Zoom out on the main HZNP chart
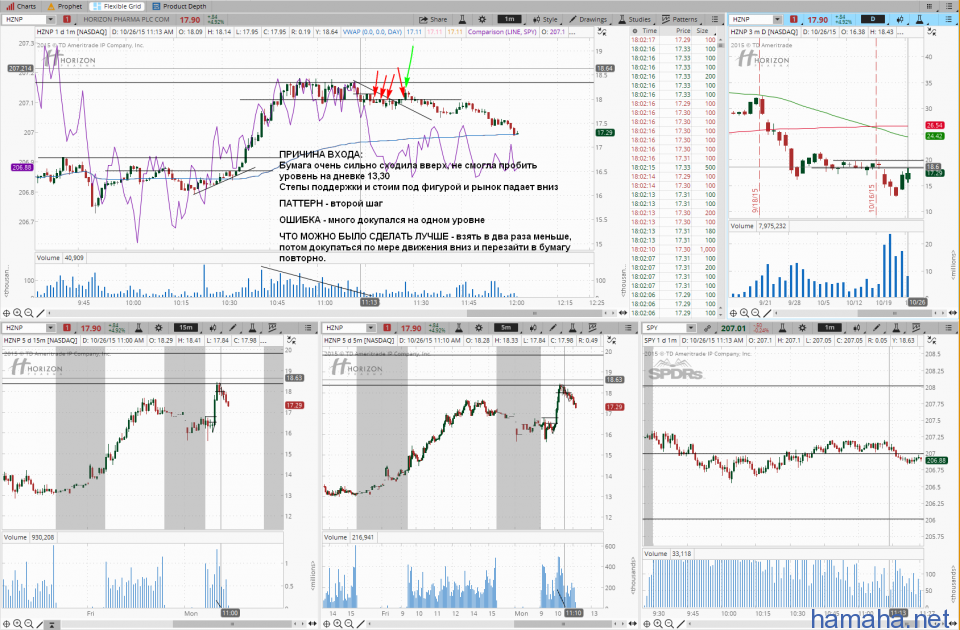This screenshot has width=960, height=630. (29, 313)
